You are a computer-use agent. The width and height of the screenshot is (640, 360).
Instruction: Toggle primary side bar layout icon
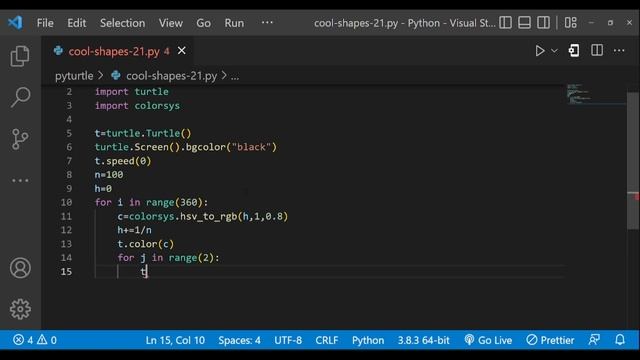click(x=505, y=22)
